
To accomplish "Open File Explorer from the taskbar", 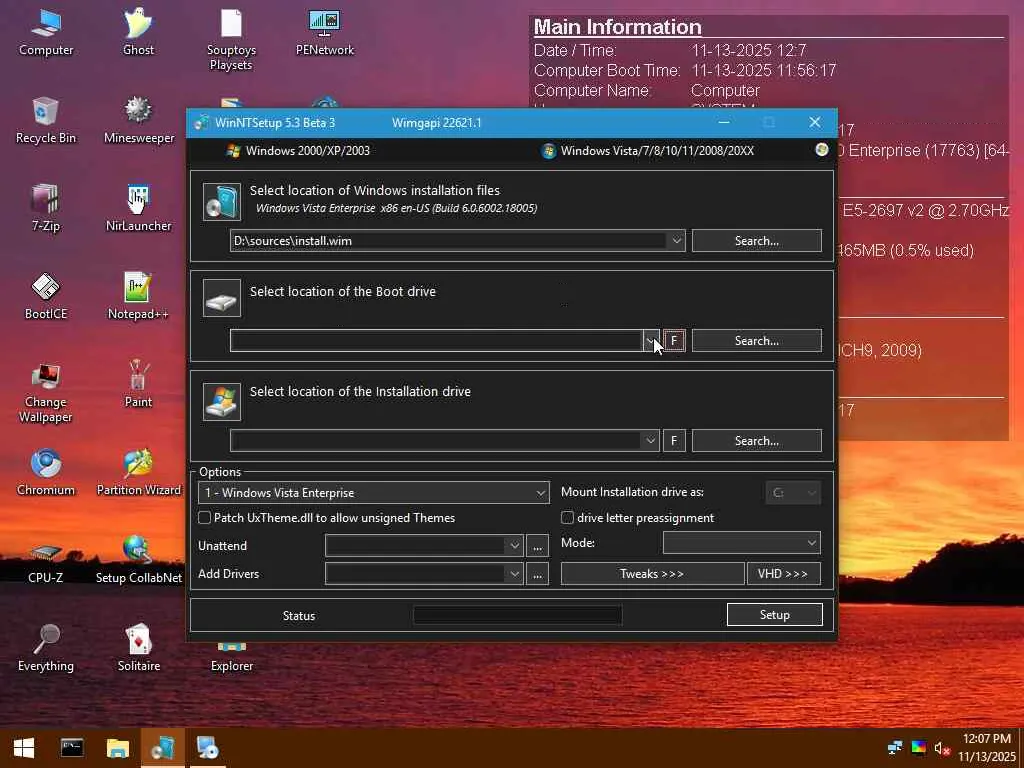I will (x=118, y=748).
